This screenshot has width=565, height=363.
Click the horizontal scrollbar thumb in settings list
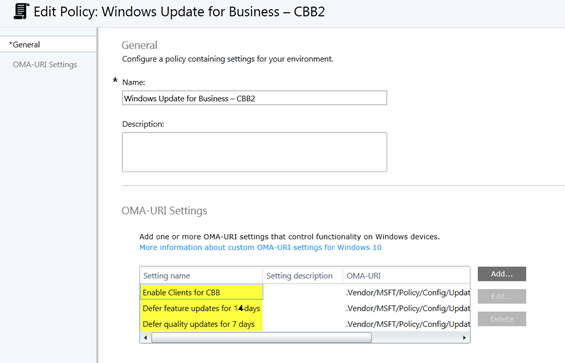pyautogui.click(x=261, y=338)
